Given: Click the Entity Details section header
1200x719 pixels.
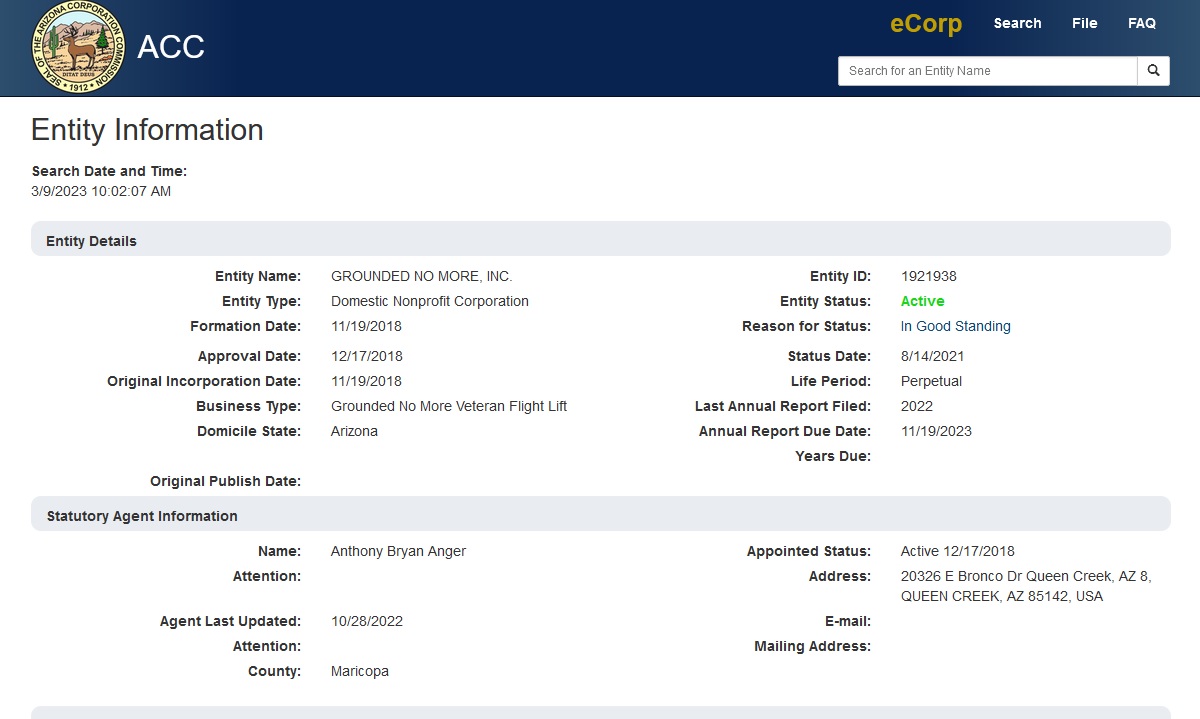Looking at the screenshot, I should click(91, 241).
